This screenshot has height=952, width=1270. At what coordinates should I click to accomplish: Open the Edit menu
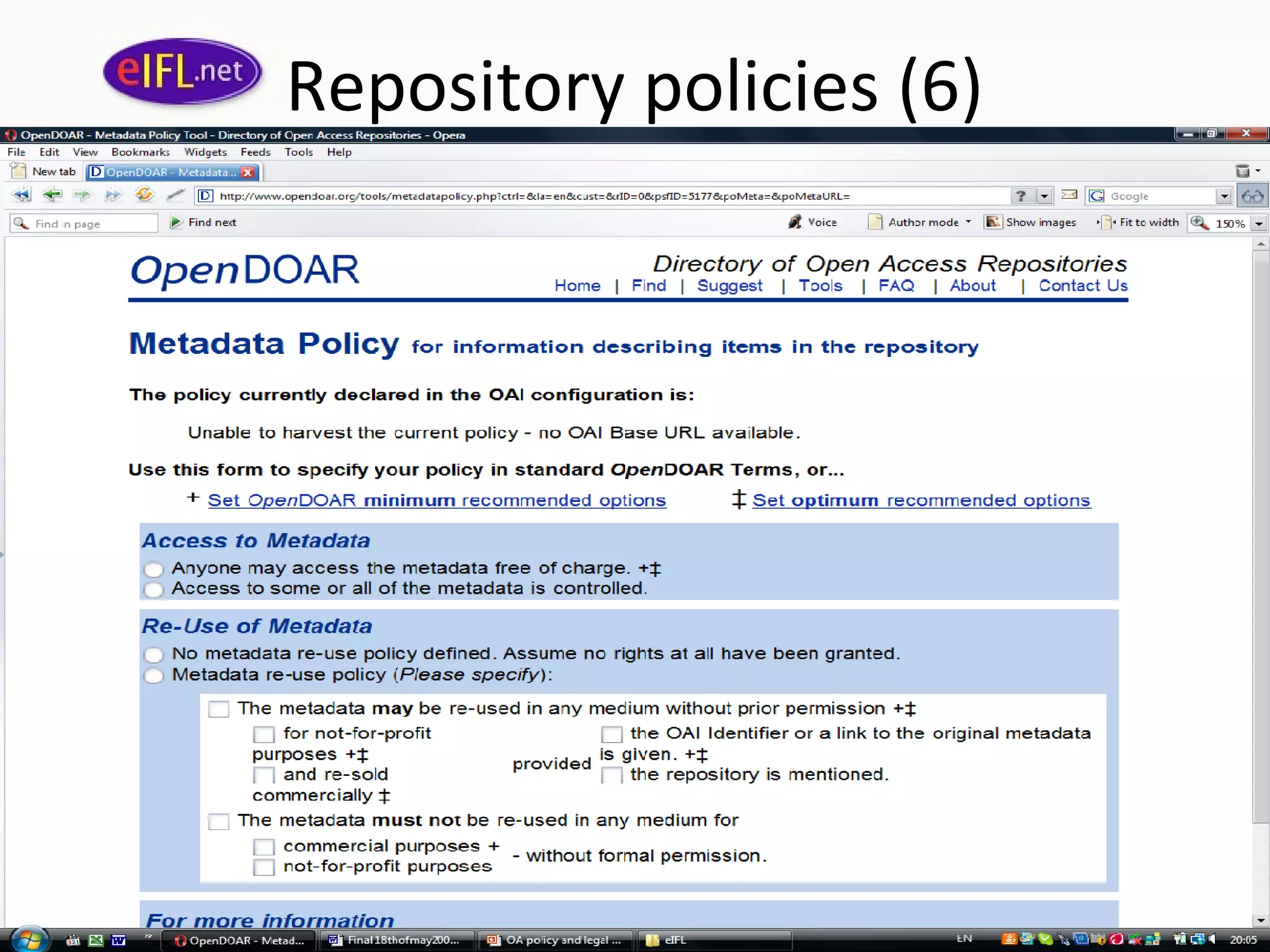[49, 152]
